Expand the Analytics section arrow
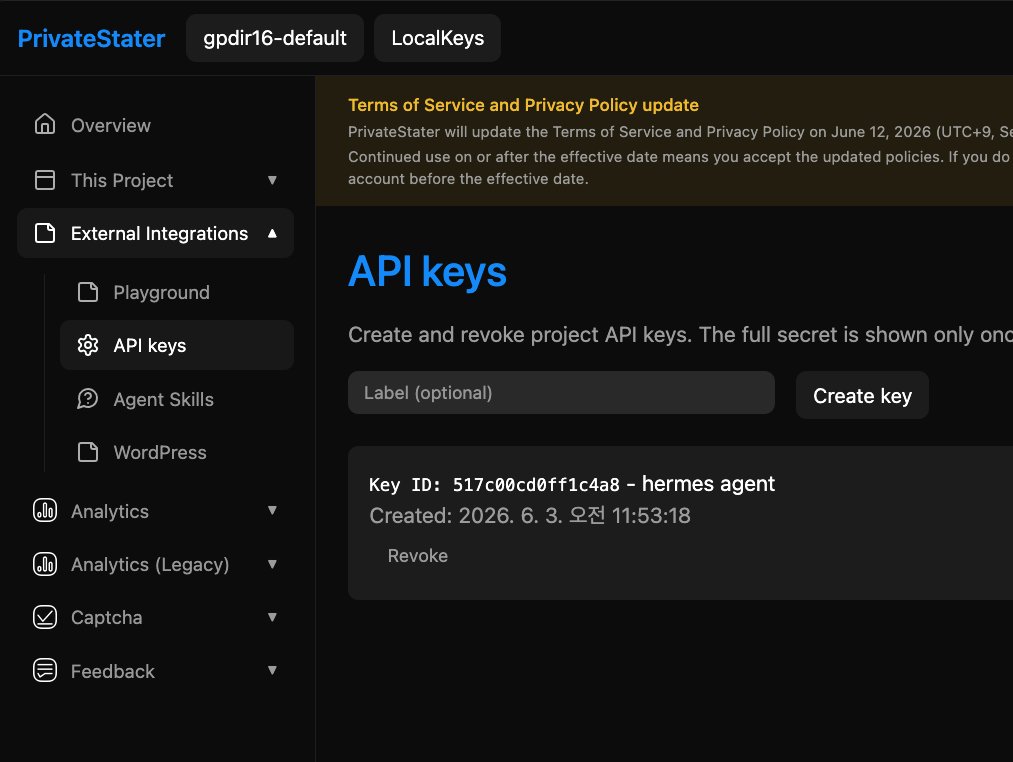Image resolution: width=1013 pixels, height=762 pixels. [272, 511]
